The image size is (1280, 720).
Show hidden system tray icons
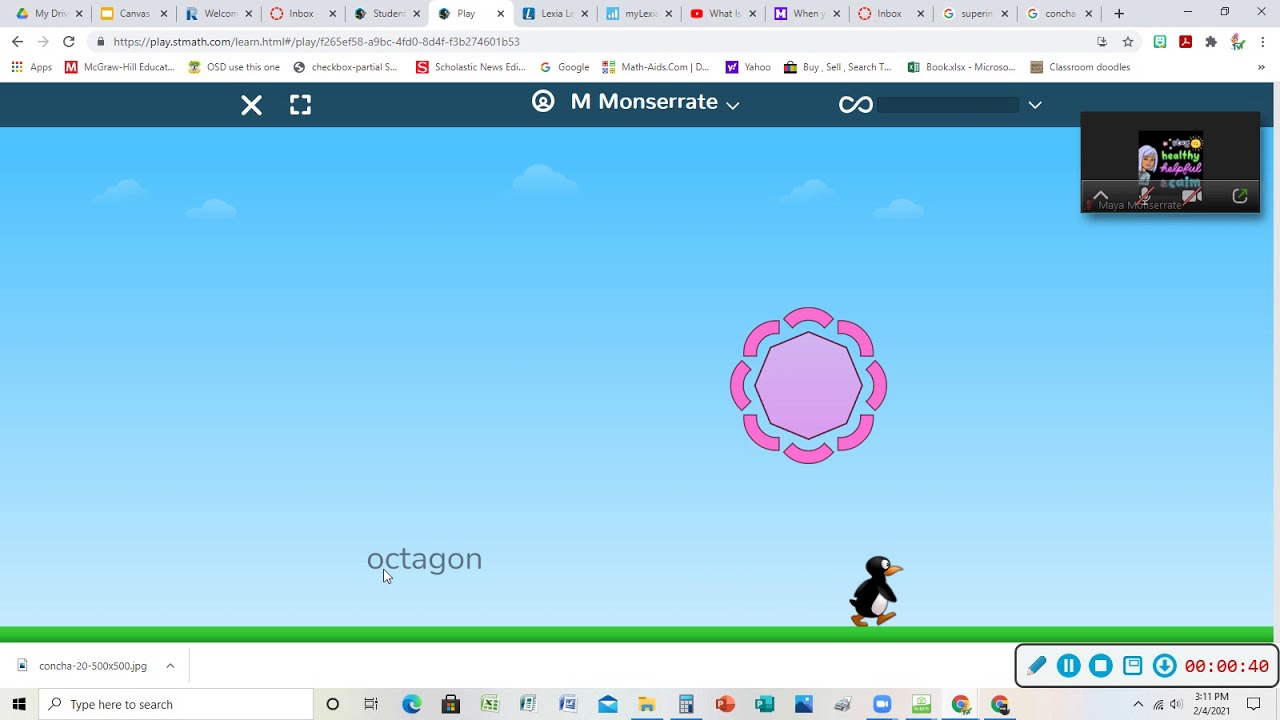[x=1137, y=704]
